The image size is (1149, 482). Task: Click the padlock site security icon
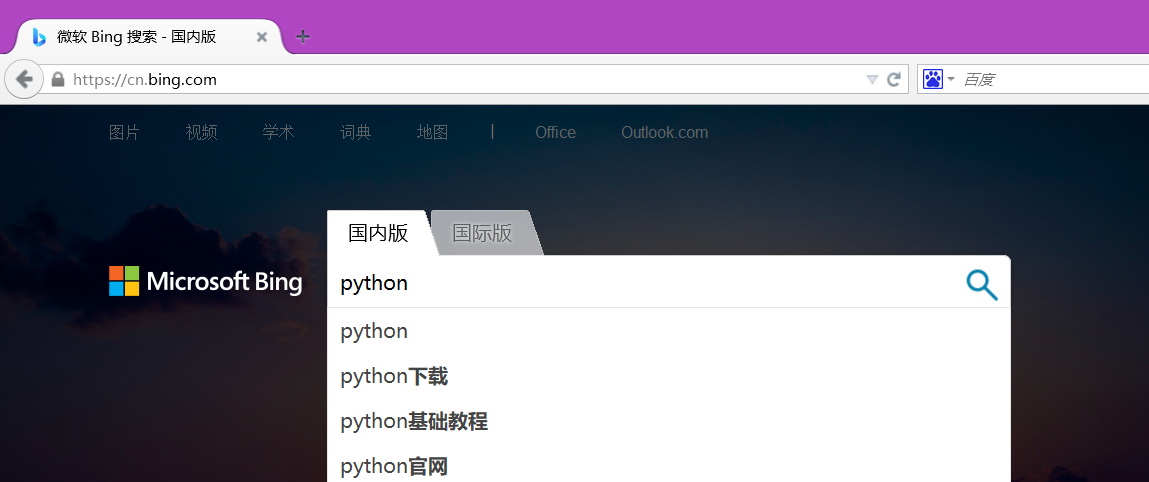(58, 79)
